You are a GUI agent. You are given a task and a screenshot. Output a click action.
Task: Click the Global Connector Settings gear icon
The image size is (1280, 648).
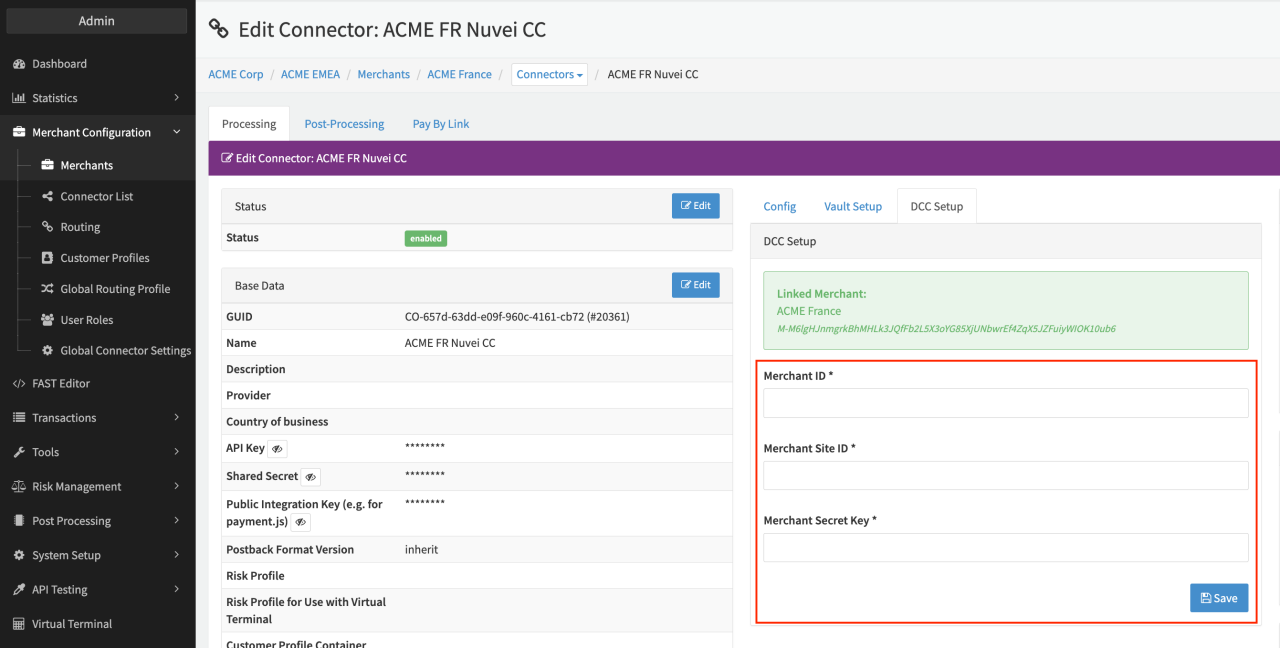pyautogui.click(x=47, y=351)
